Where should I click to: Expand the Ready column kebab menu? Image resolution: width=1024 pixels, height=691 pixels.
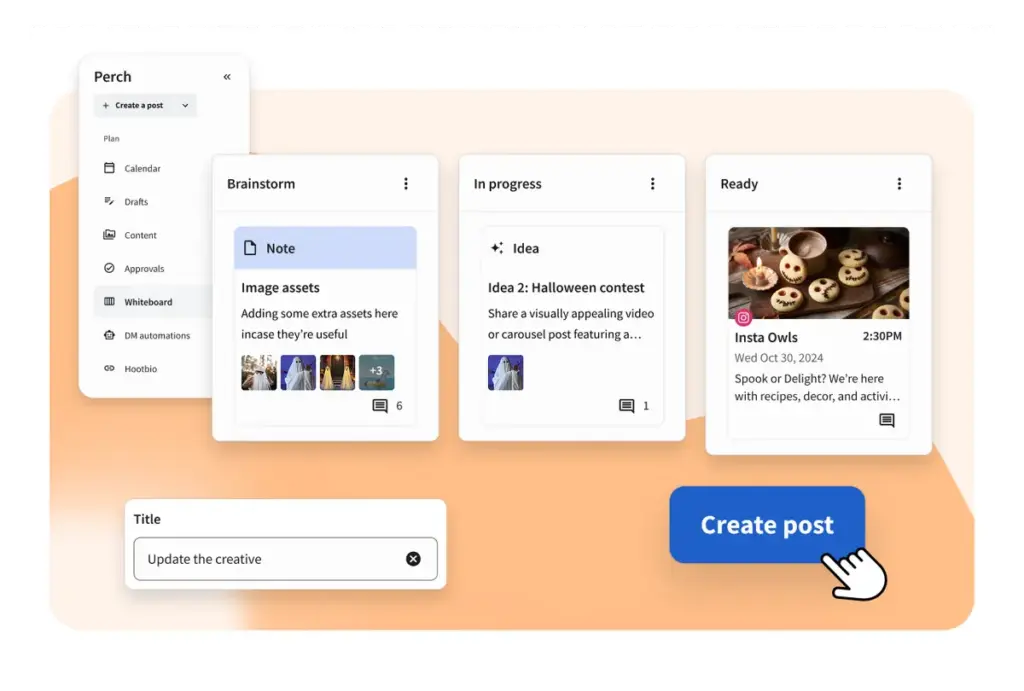tap(899, 184)
